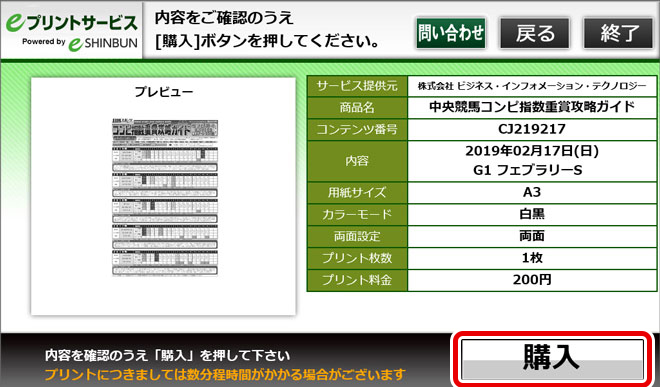The height and width of the screenshot is (387, 660).
Task: Click the 用紙サイズ A3 value
Action: 532,192
